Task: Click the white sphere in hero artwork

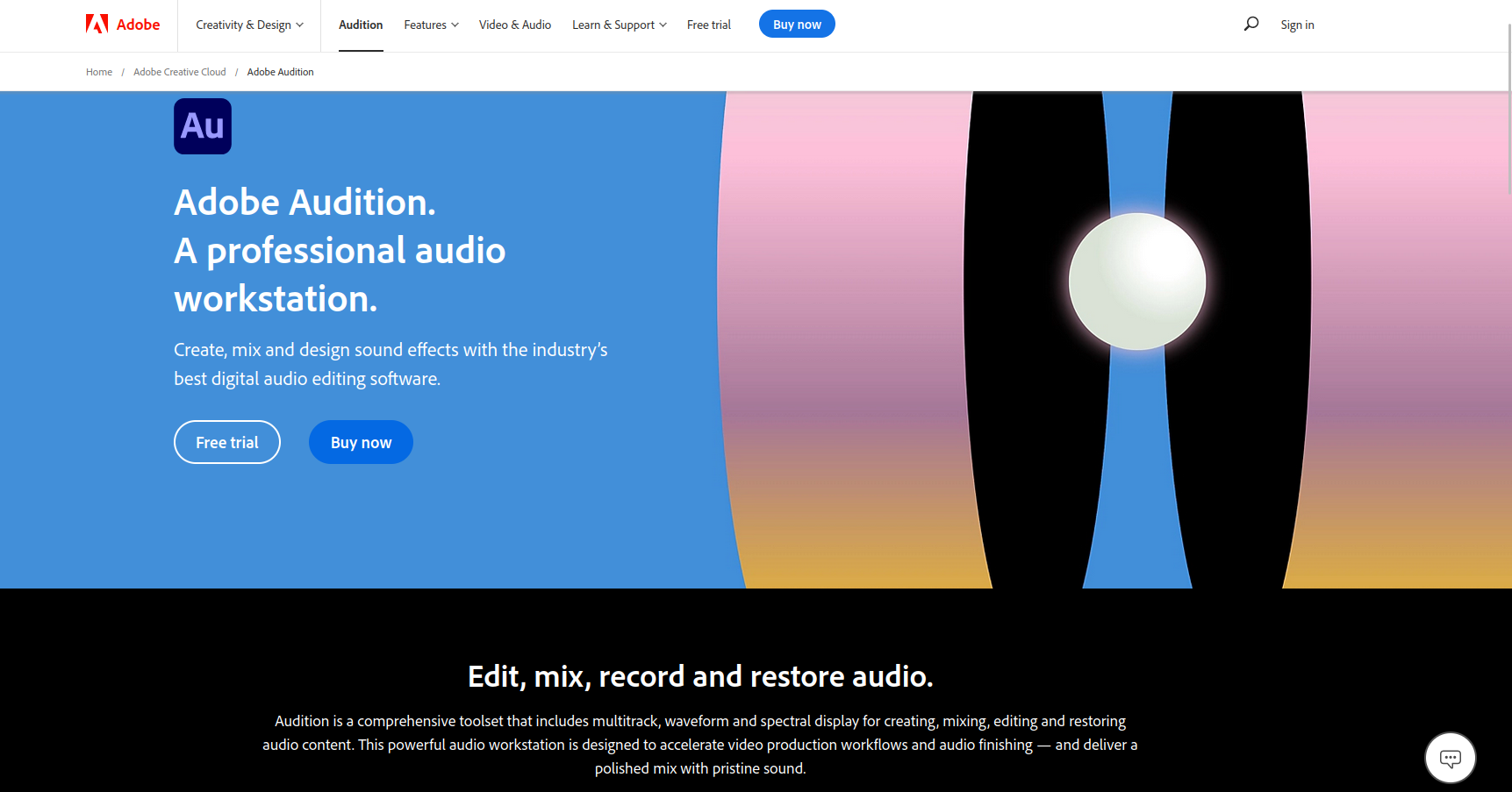Action: (1137, 282)
